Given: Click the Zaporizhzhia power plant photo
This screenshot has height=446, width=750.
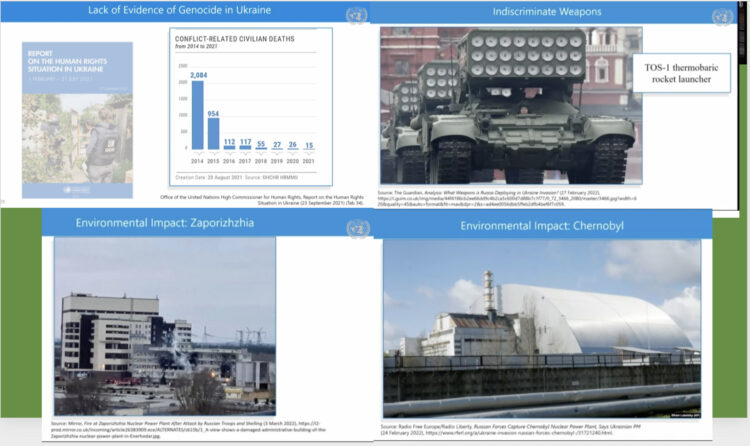Looking at the screenshot, I should [x=165, y=327].
